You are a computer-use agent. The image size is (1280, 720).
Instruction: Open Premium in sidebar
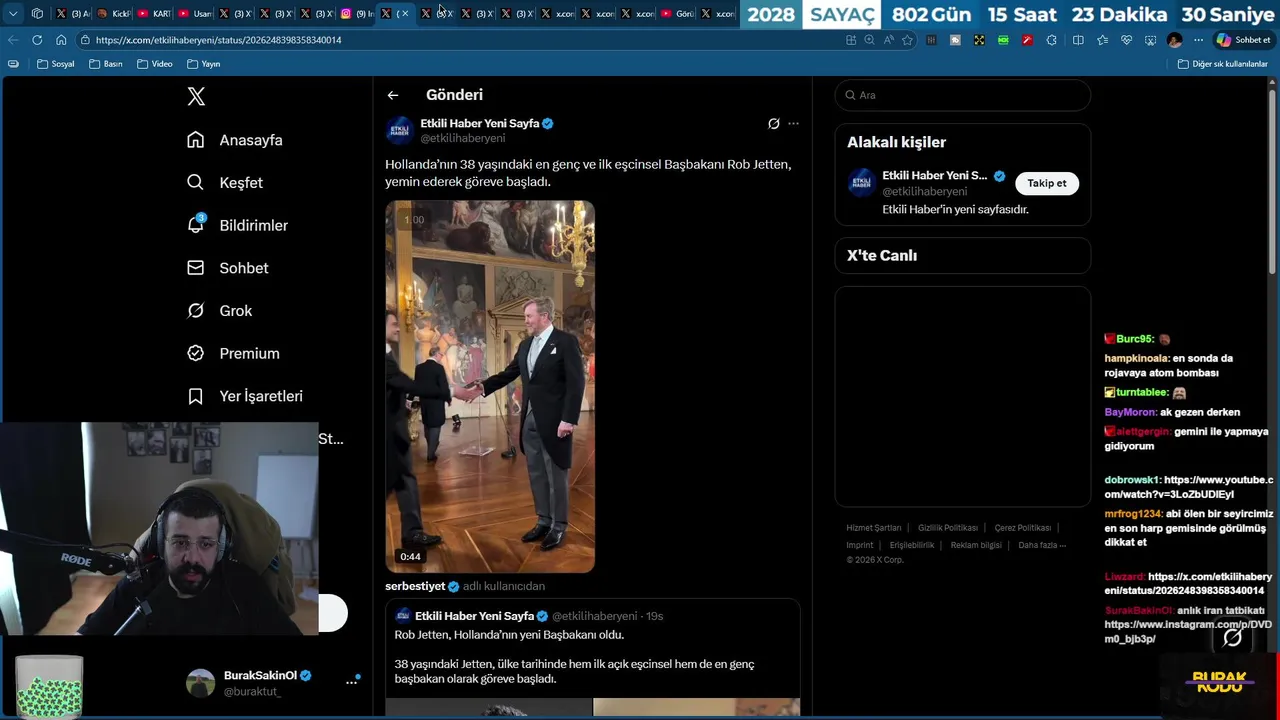pos(233,353)
